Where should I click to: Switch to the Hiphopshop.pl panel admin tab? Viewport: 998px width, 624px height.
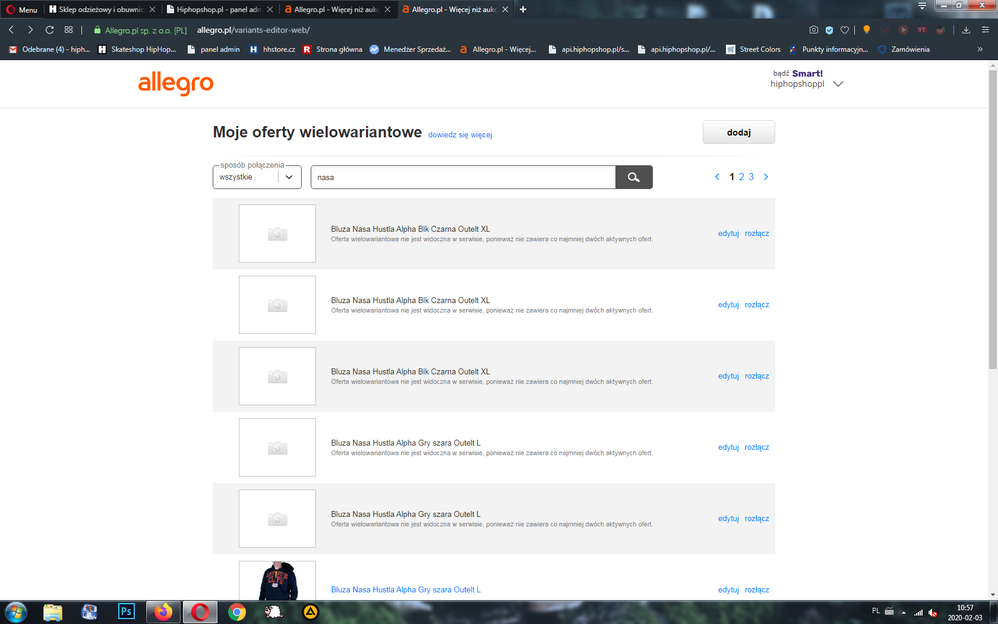217,9
